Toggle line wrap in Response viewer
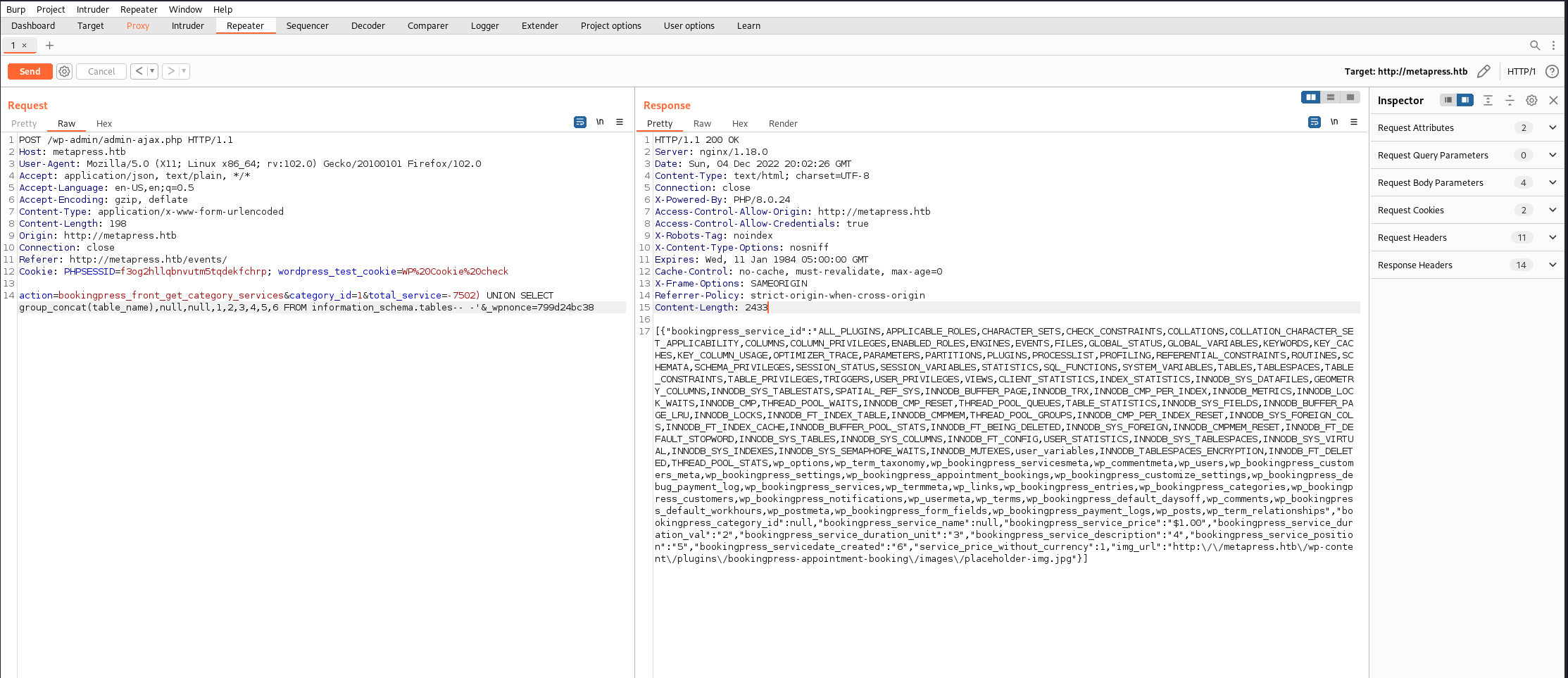This screenshot has width=1568, height=678. tap(1315, 122)
